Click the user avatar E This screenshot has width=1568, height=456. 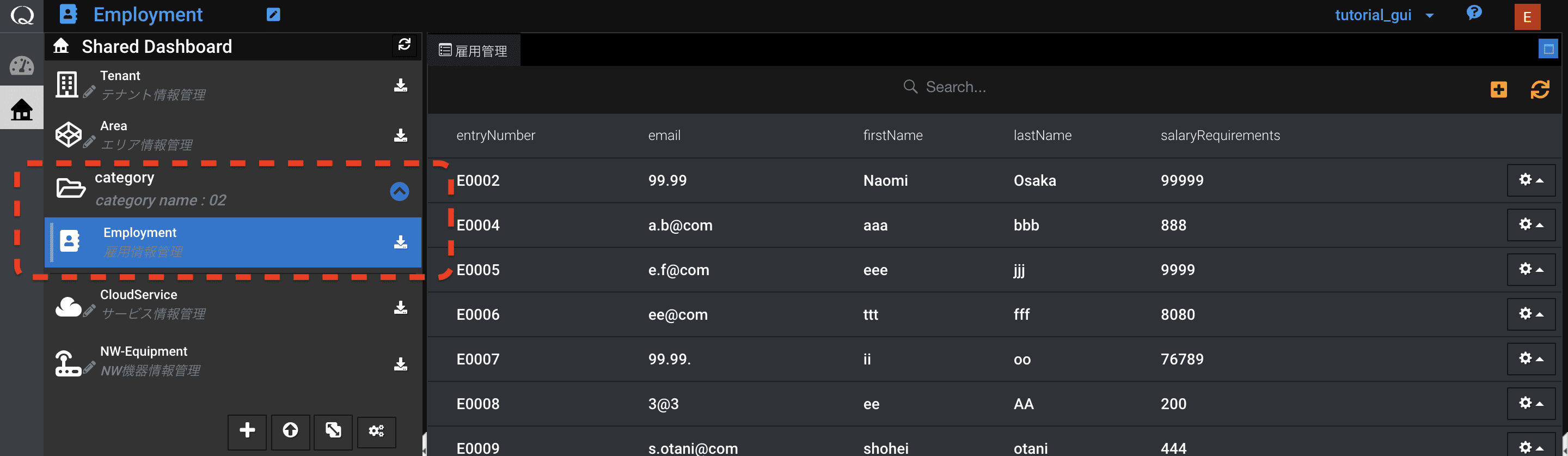pyautogui.click(x=1527, y=16)
